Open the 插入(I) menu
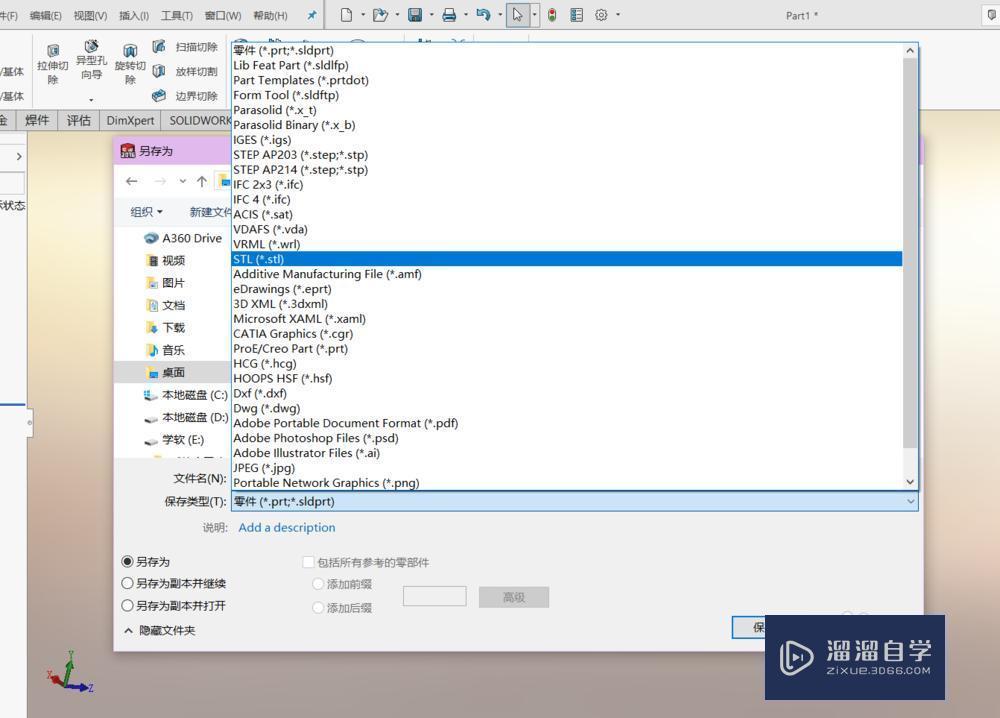 134,15
